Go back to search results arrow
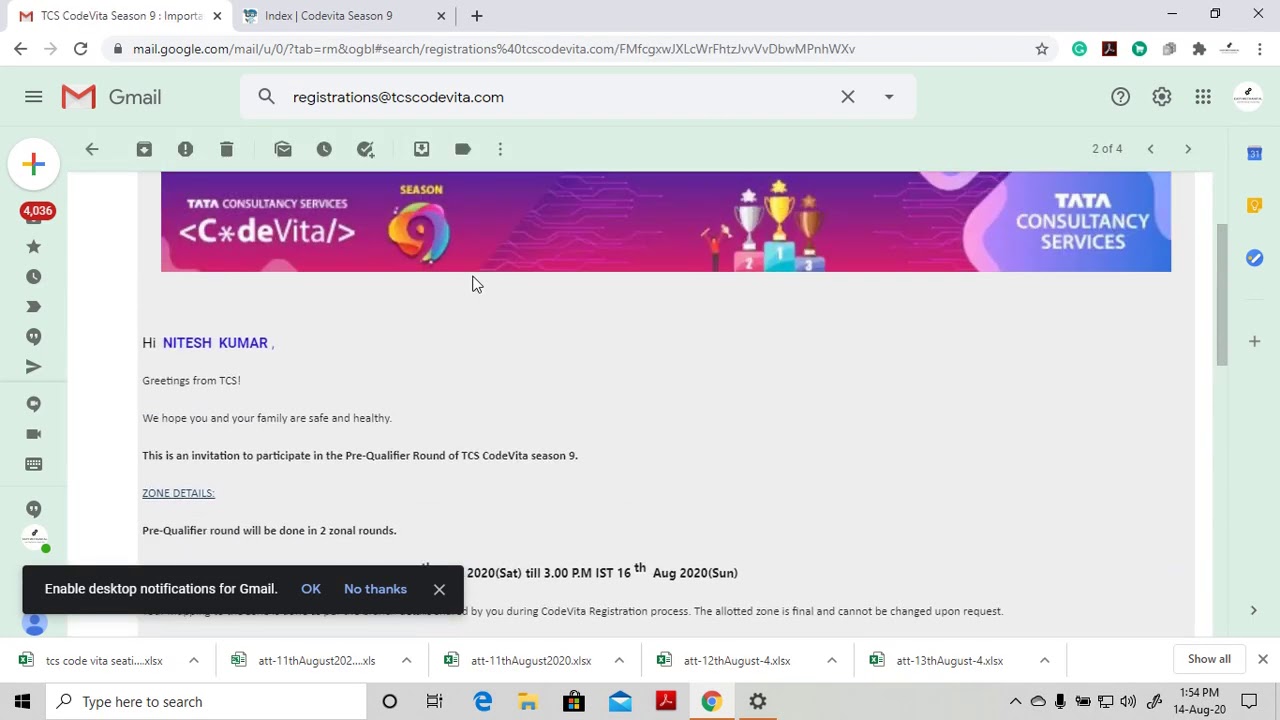Image resolution: width=1280 pixels, height=720 pixels. 92,149
